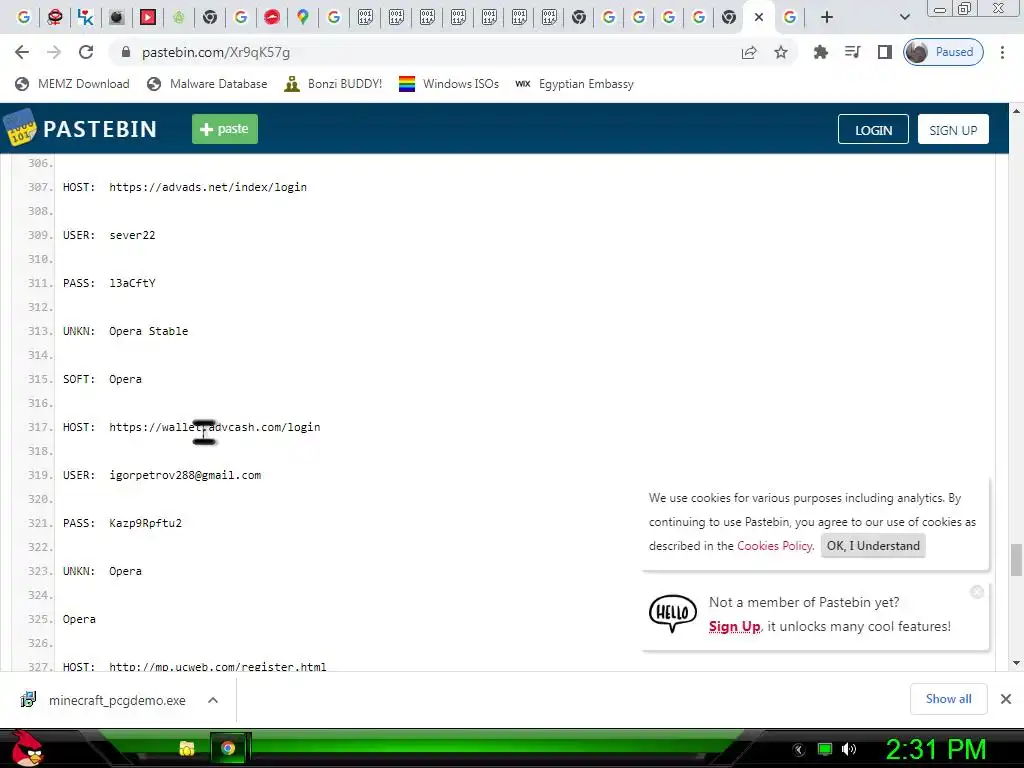Click the address bar URL
The image size is (1024, 768).
[216, 52]
